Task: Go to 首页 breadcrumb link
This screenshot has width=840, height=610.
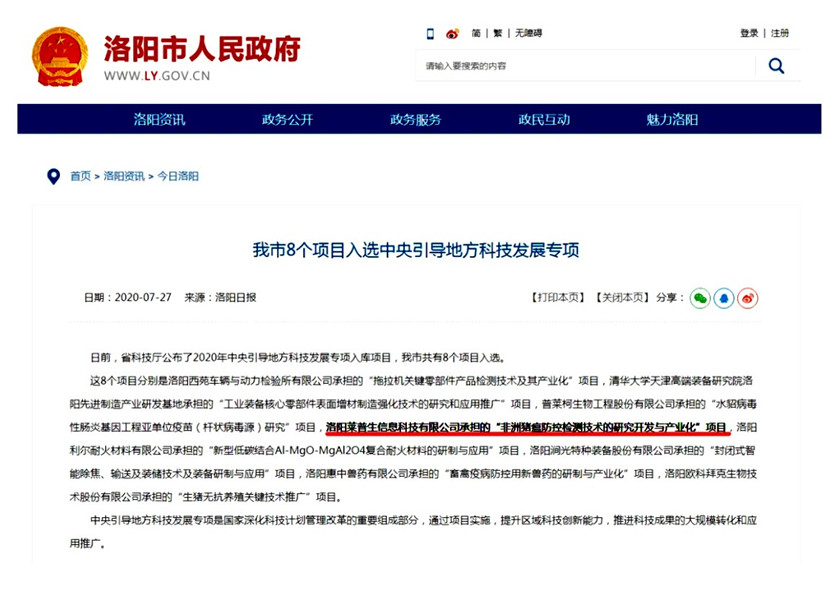Action: [x=80, y=176]
